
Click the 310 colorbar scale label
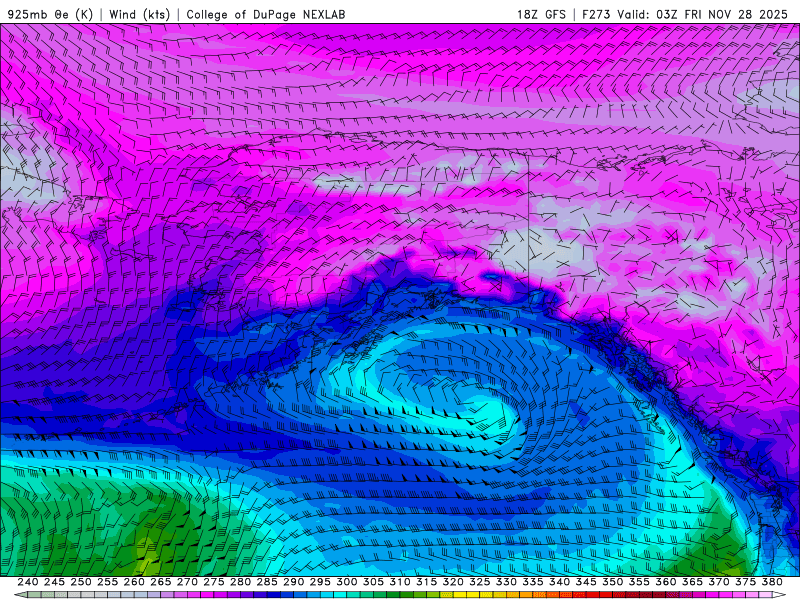click(x=399, y=582)
